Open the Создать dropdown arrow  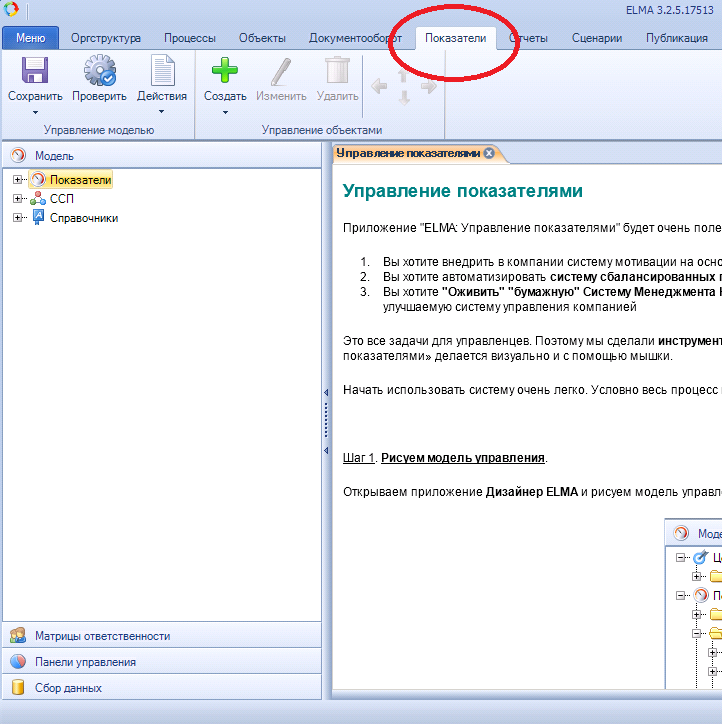coord(225,112)
